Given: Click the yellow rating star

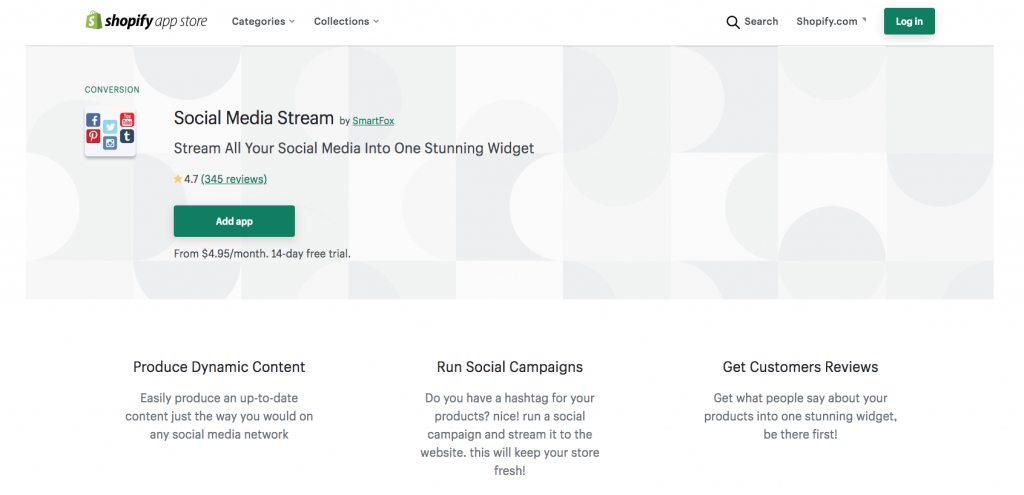Looking at the screenshot, I should click(x=178, y=179).
